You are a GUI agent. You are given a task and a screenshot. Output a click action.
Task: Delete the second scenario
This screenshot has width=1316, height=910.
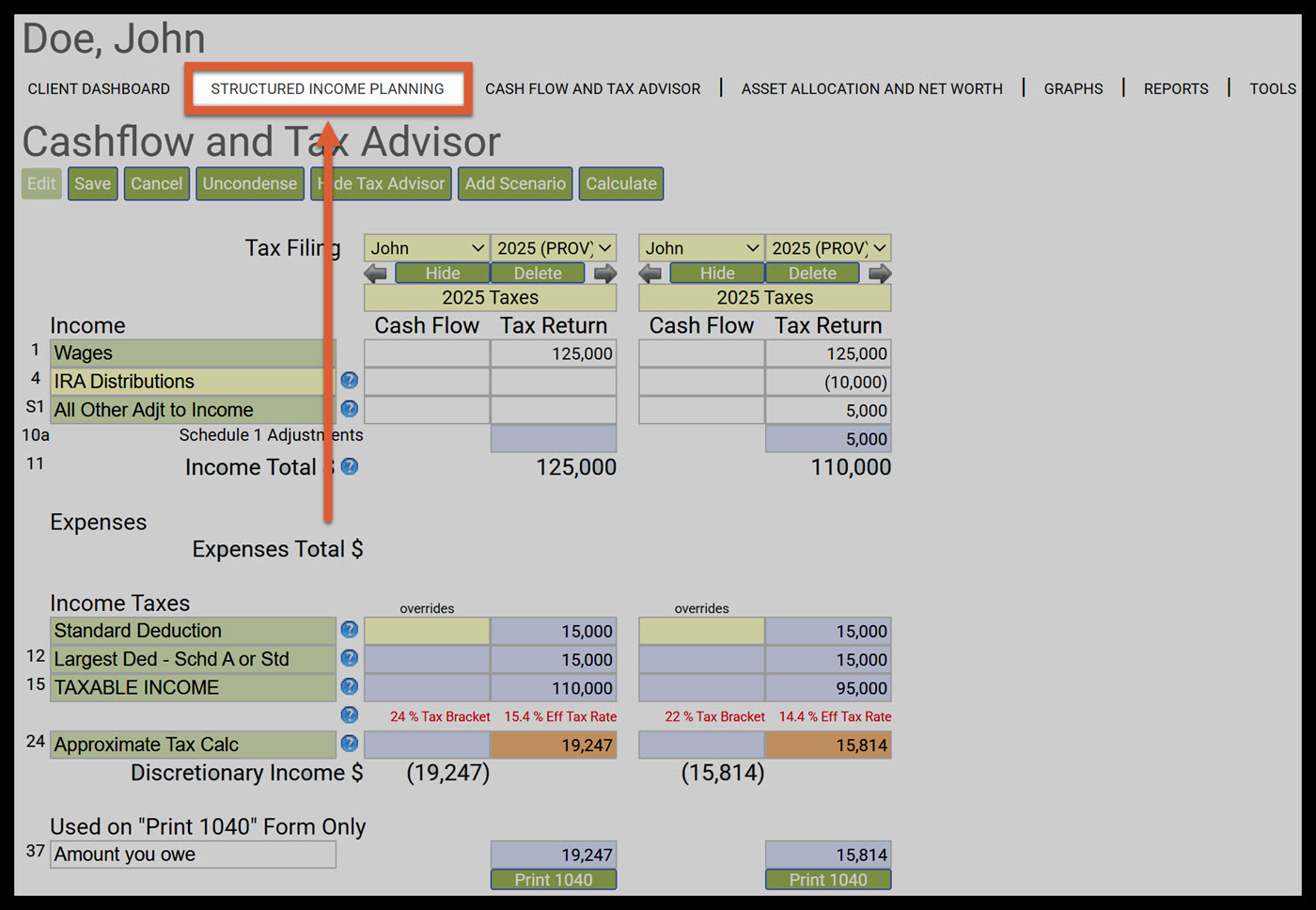[812, 274]
